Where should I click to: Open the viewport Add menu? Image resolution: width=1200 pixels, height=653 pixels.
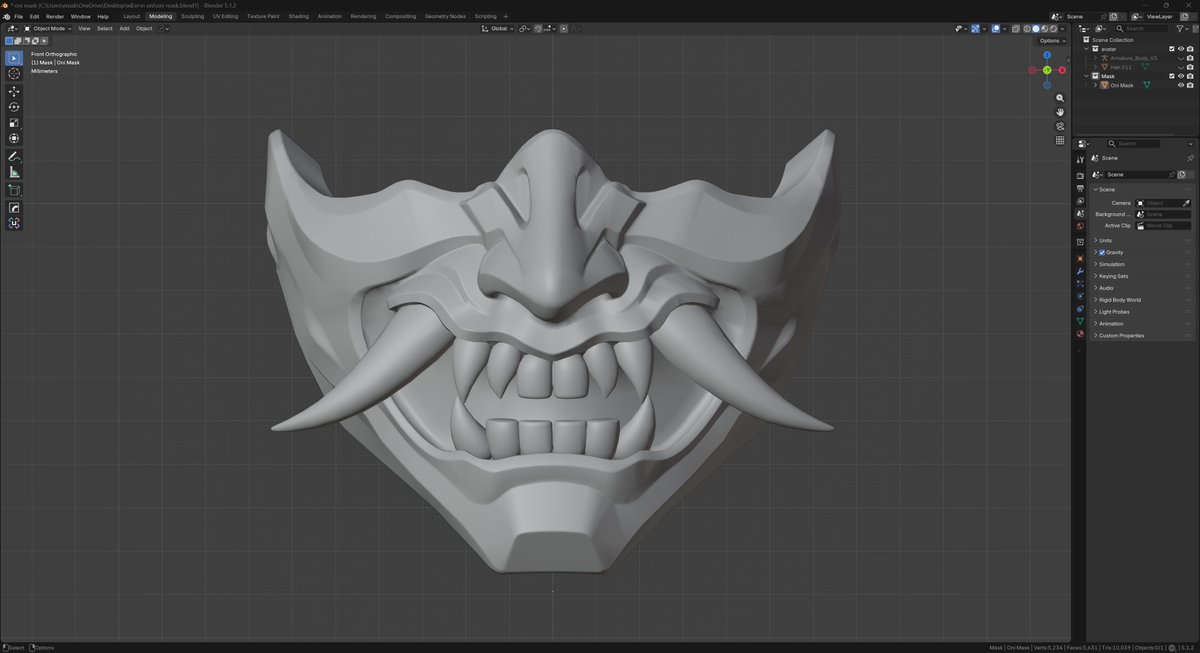pyautogui.click(x=124, y=28)
